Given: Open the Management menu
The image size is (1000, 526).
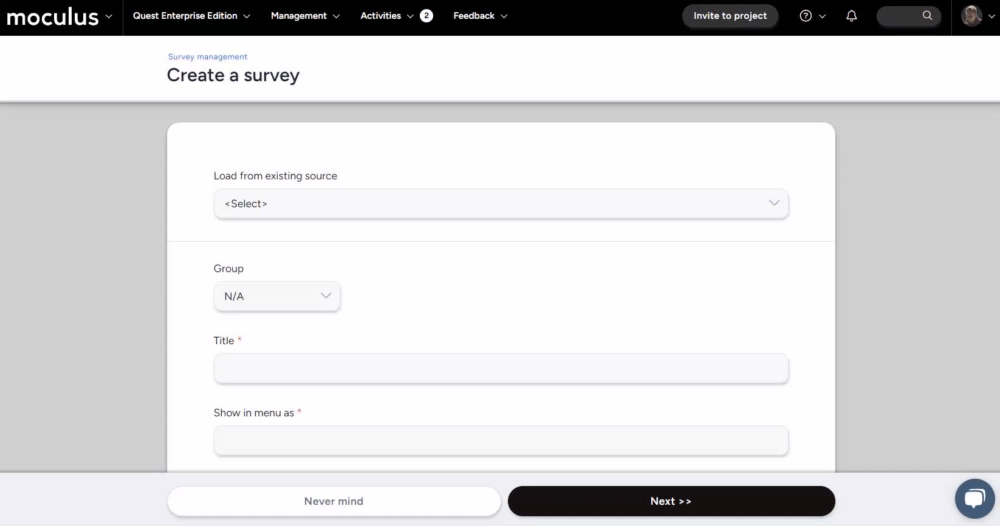Looking at the screenshot, I should tap(305, 16).
